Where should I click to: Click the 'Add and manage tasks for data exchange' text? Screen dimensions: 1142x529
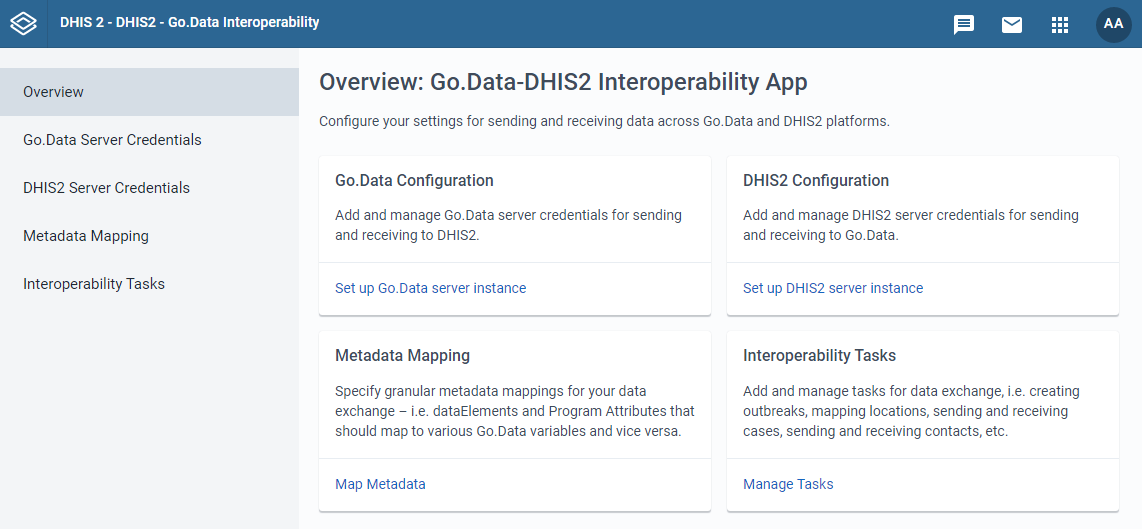coord(911,411)
